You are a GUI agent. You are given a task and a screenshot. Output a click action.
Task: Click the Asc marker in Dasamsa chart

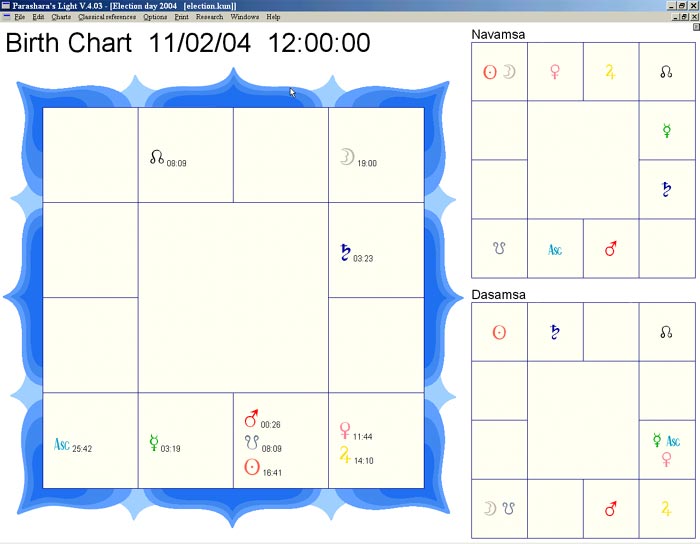(x=673, y=442)
